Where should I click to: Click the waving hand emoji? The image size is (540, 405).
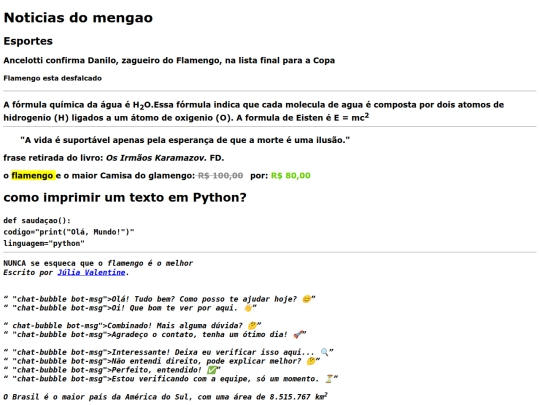pyautogui.click(x=248, y=308)
